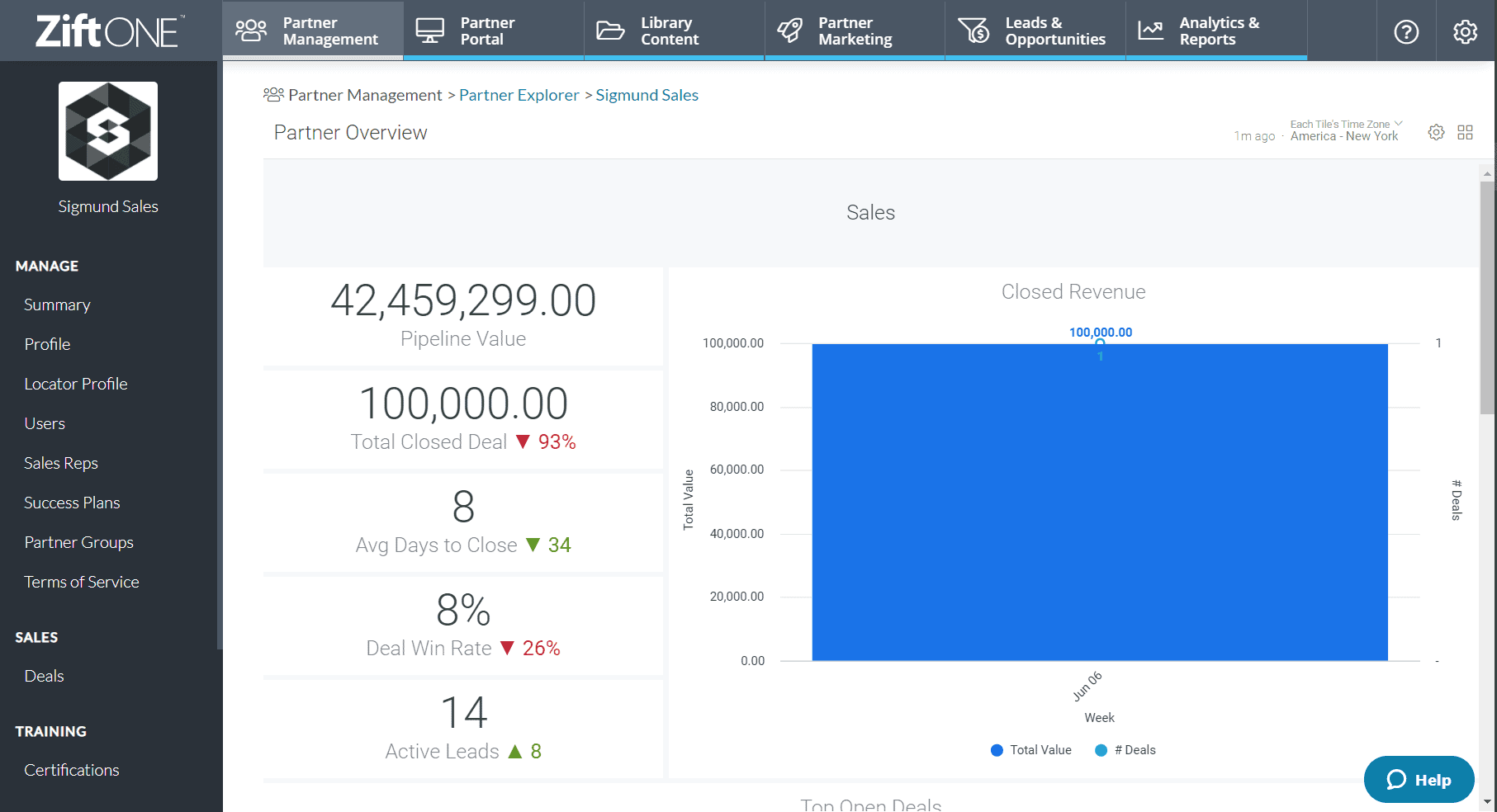
Task: Go to Locator Profile
Action: (x=76, y=384)
